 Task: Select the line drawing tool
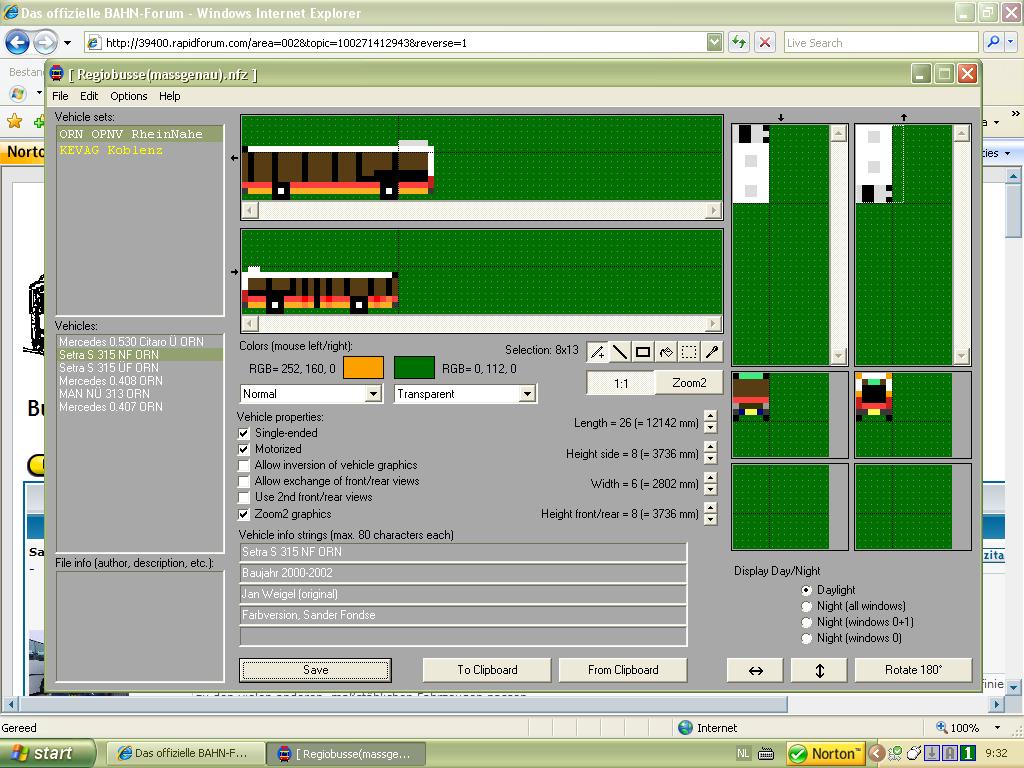620,353
